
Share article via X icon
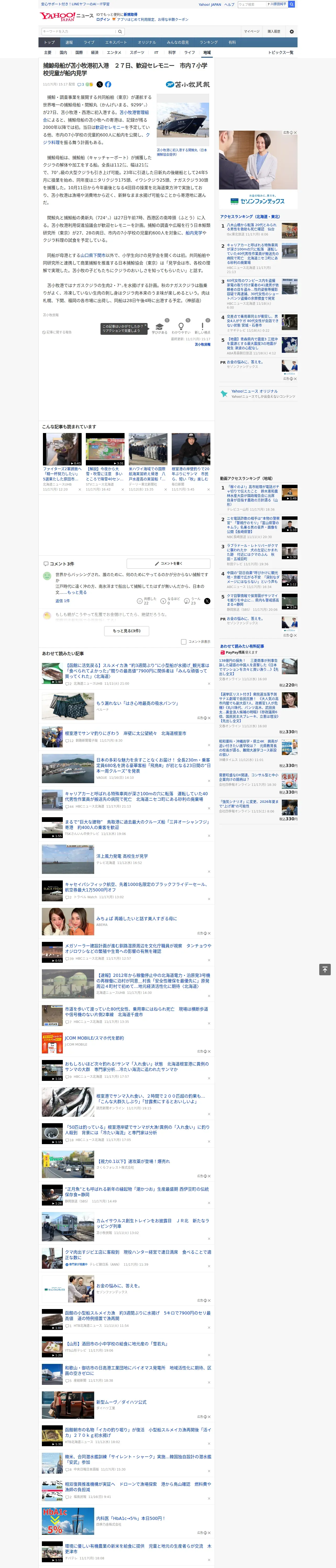[100, 85]
